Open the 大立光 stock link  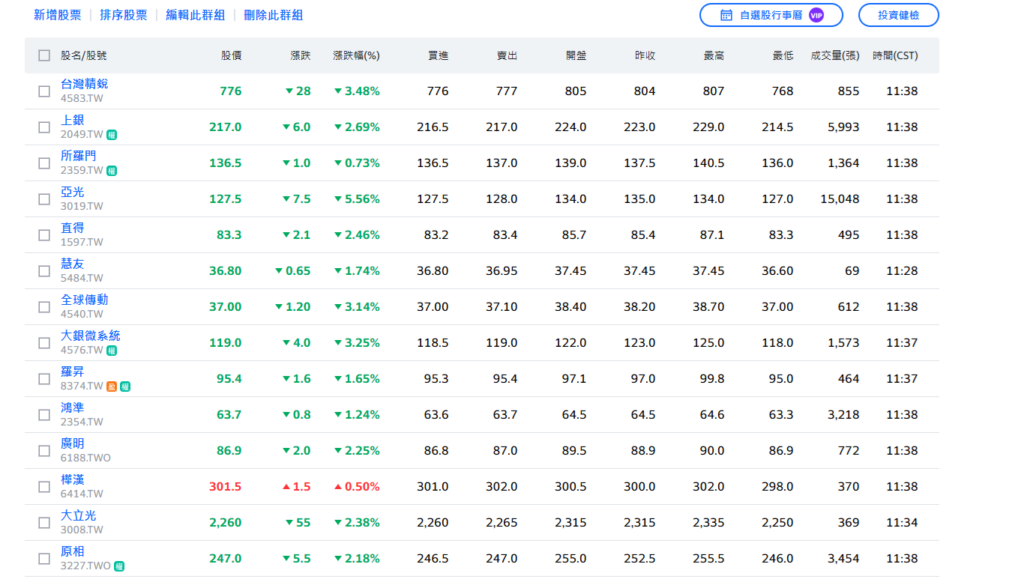(78, 515)
